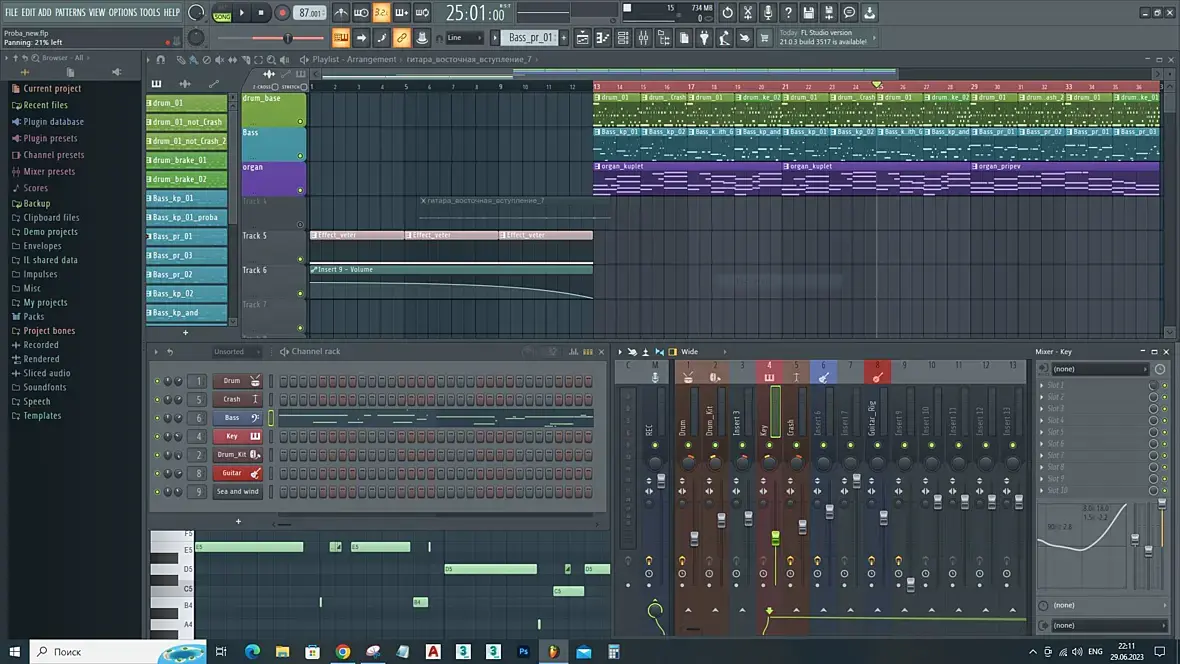The height and width of the screenshot is (664, 1180).
Task: Open the Mixer view icon
Action: (x=643, y=38)
